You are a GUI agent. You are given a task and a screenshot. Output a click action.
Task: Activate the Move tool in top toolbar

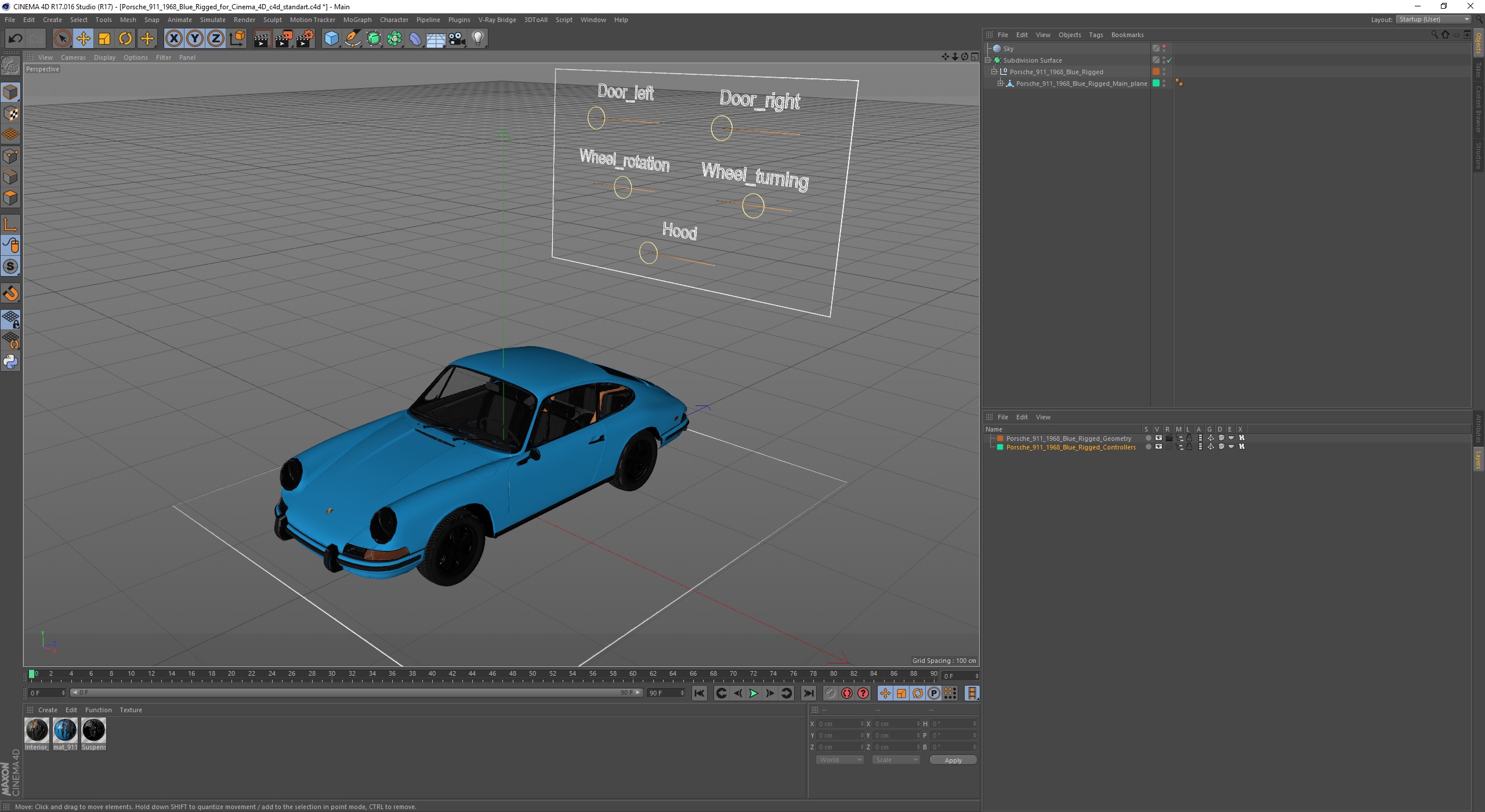pyautogui.click(x=84, y=39)
